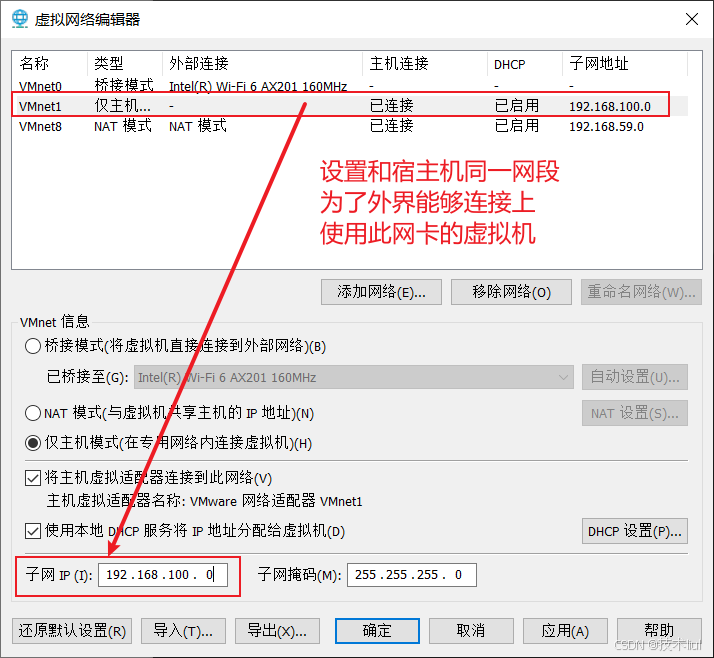
Task: Select the VMnet8 row in network list
Action: [350, 126]
